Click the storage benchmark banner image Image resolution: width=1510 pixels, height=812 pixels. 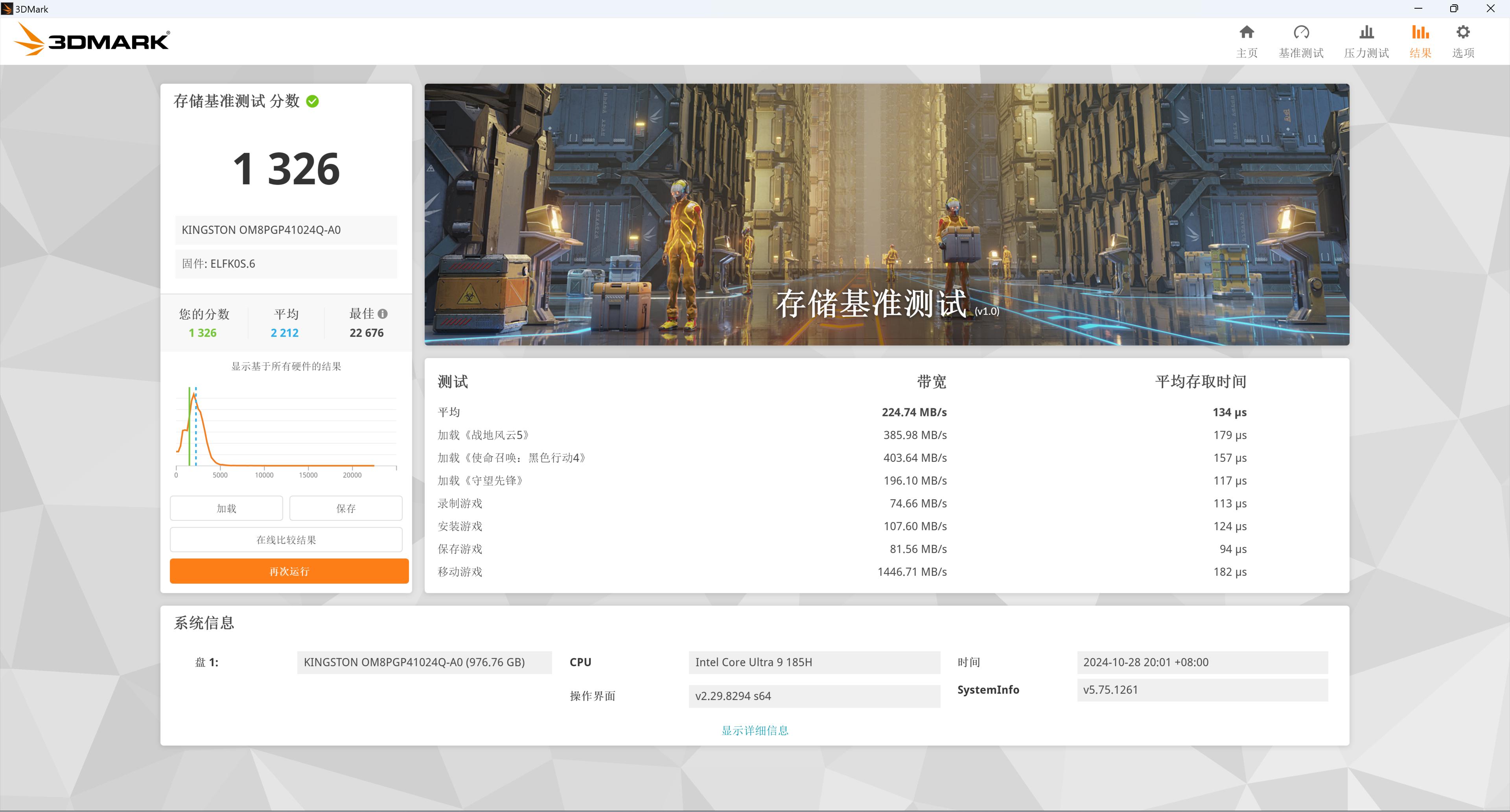886,214
